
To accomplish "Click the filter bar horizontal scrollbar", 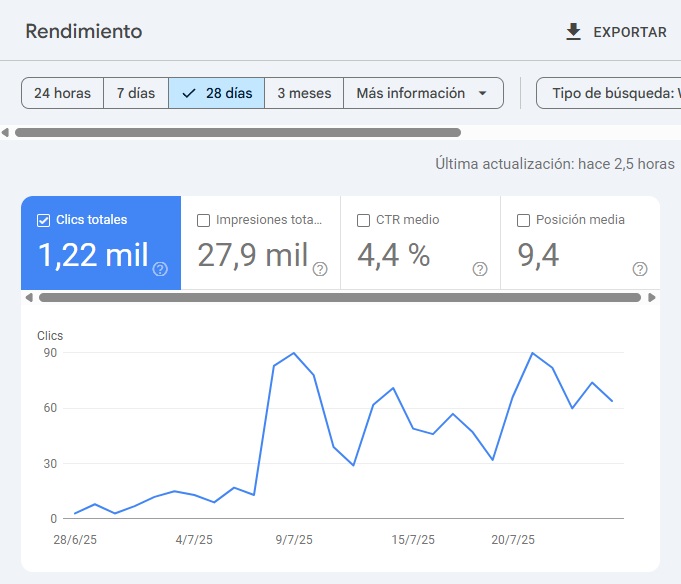I will click(x=238, y=132).
